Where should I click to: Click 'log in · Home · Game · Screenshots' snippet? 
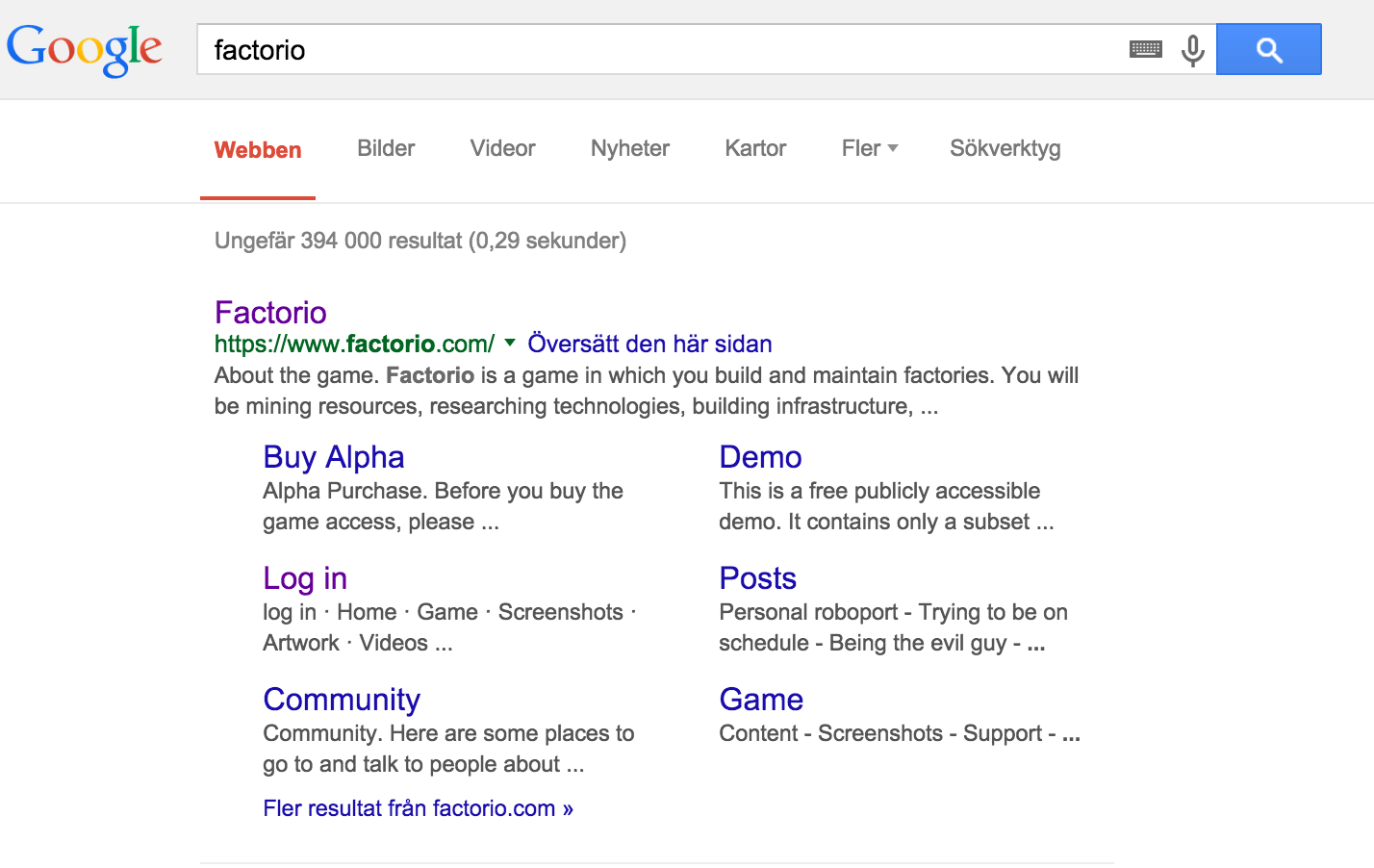coord(449,627)
